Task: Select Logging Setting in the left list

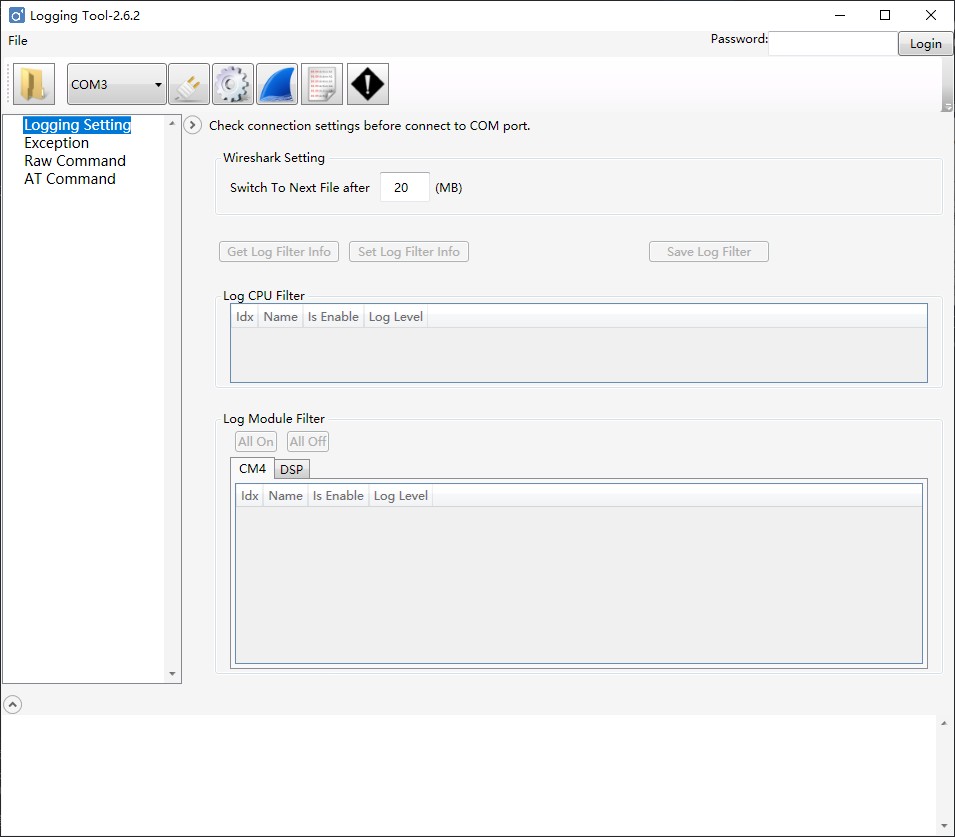Action: click(77, 125)
